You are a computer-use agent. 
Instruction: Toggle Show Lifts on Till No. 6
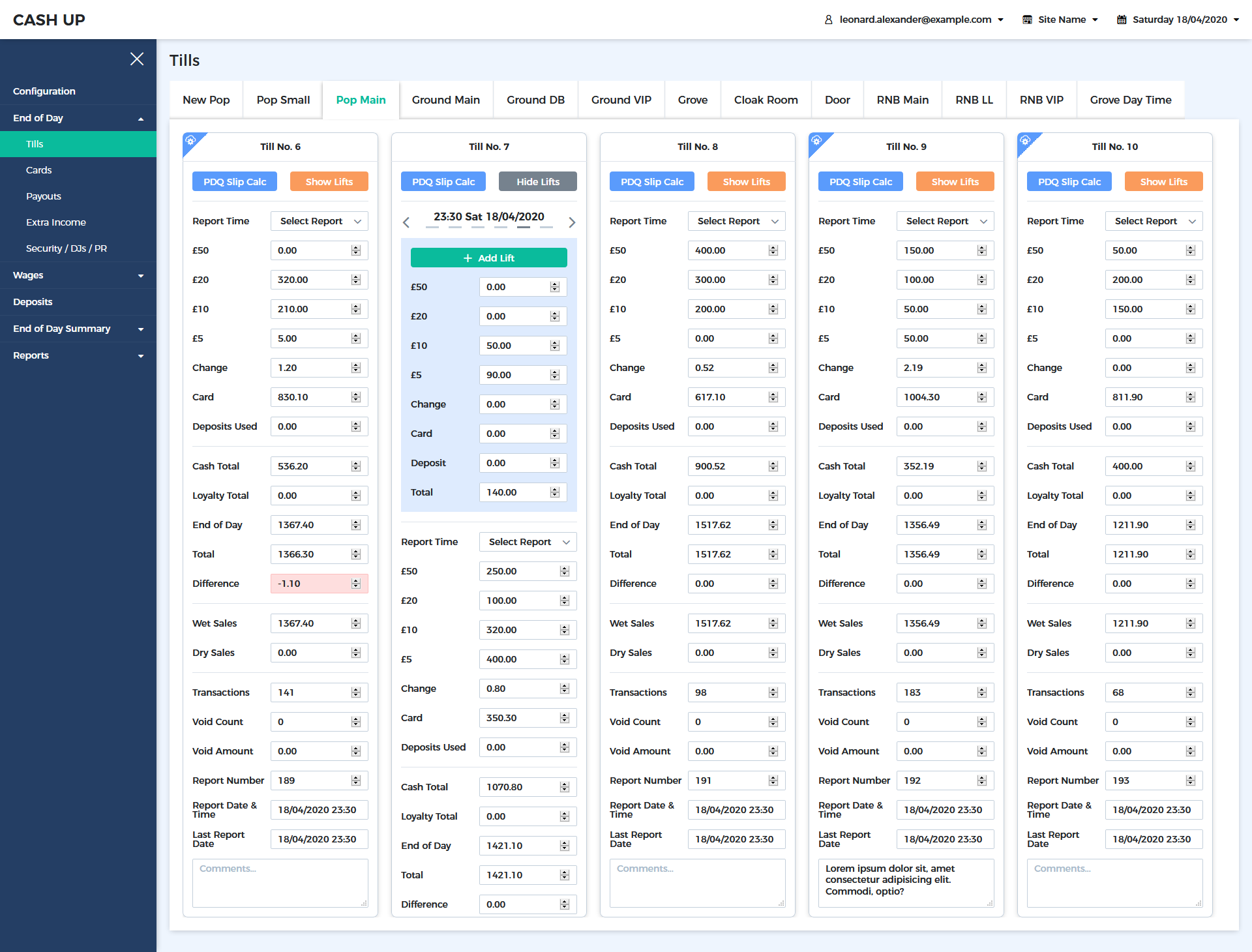point(329,182)
